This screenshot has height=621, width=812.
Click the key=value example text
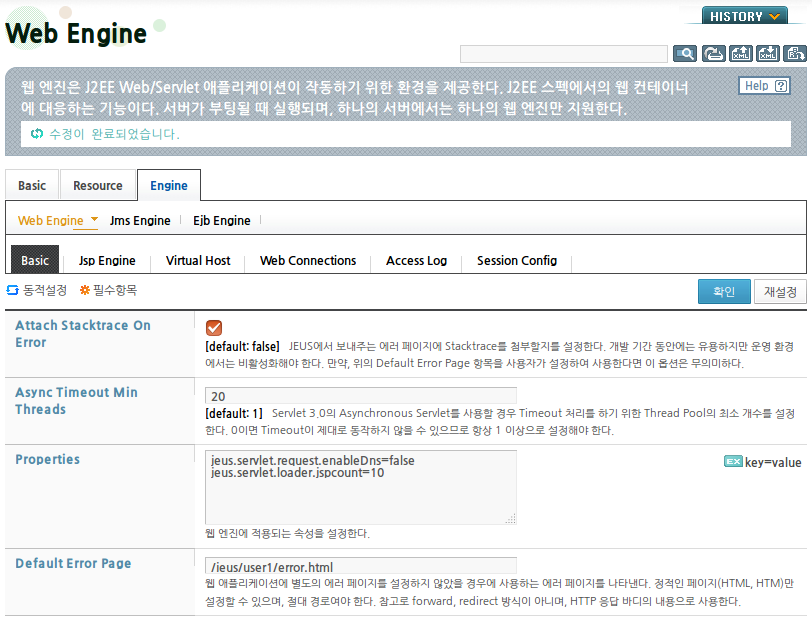773,462
